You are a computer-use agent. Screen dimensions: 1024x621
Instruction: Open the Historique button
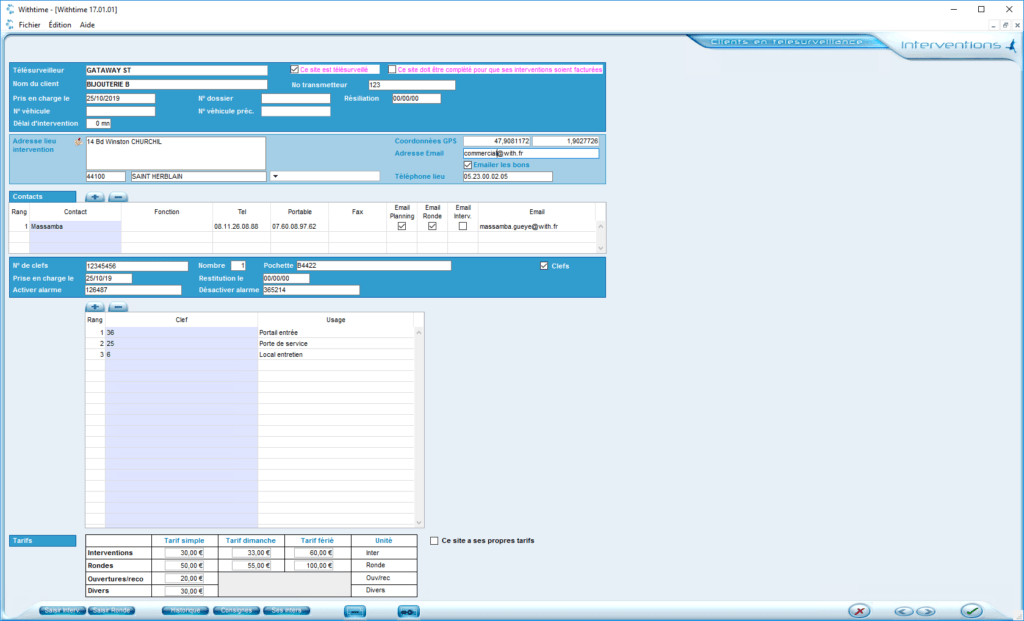[x=184, y=610]
